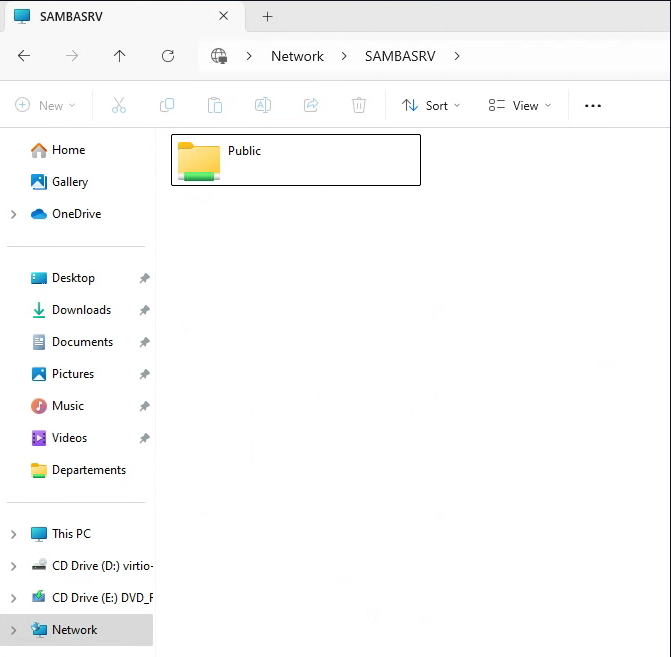The height and width of the screenshot is (657, 671).
Task: Open the View options dropdown
Action: (519, 105)
